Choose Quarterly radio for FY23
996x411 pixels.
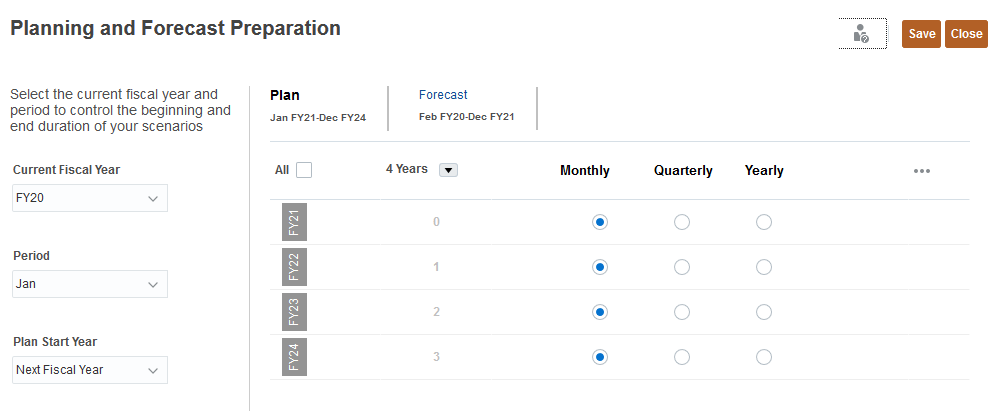(x=682, y=312)
